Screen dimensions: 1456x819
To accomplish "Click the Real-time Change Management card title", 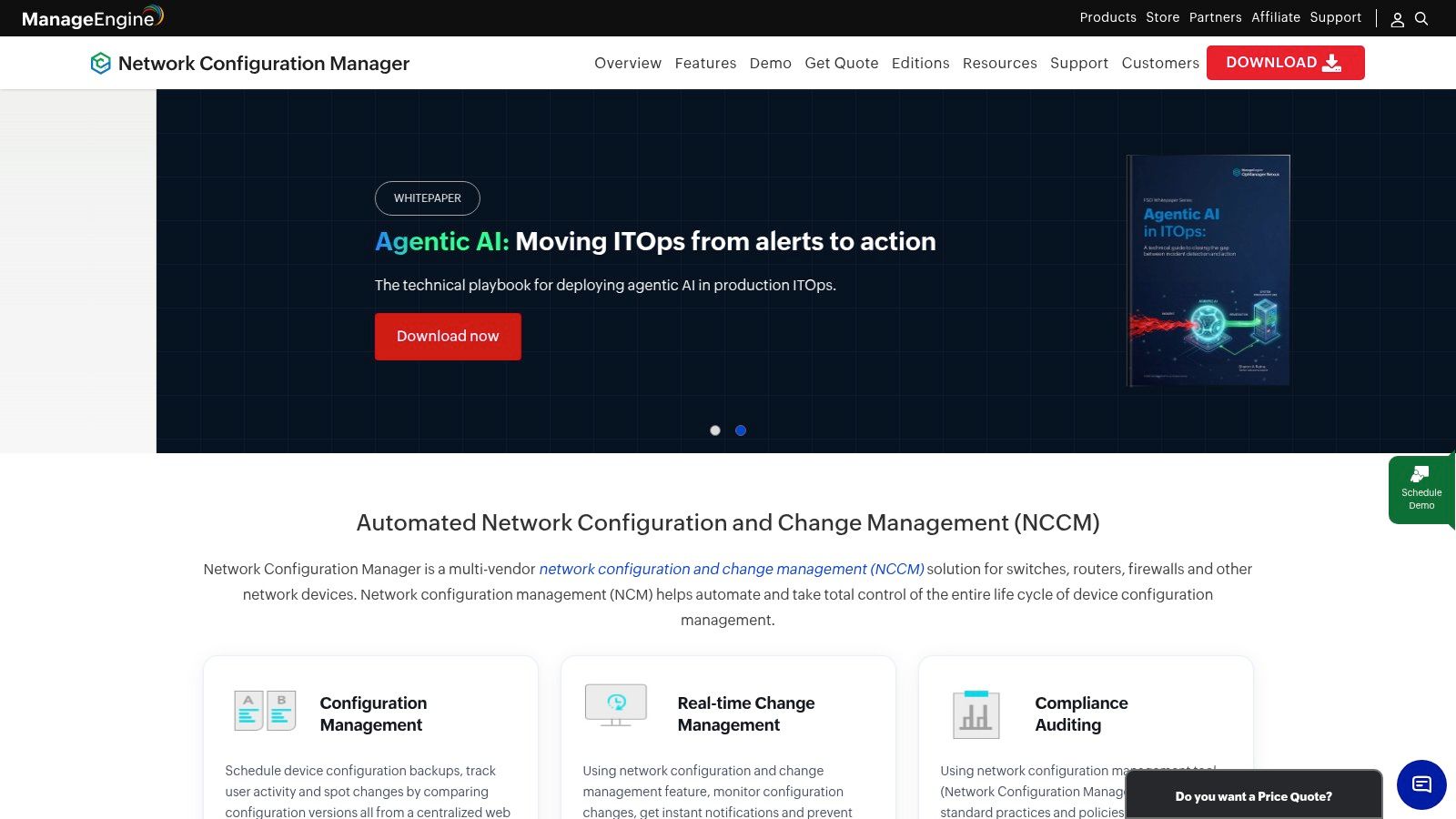I will (x=746, y=714).
